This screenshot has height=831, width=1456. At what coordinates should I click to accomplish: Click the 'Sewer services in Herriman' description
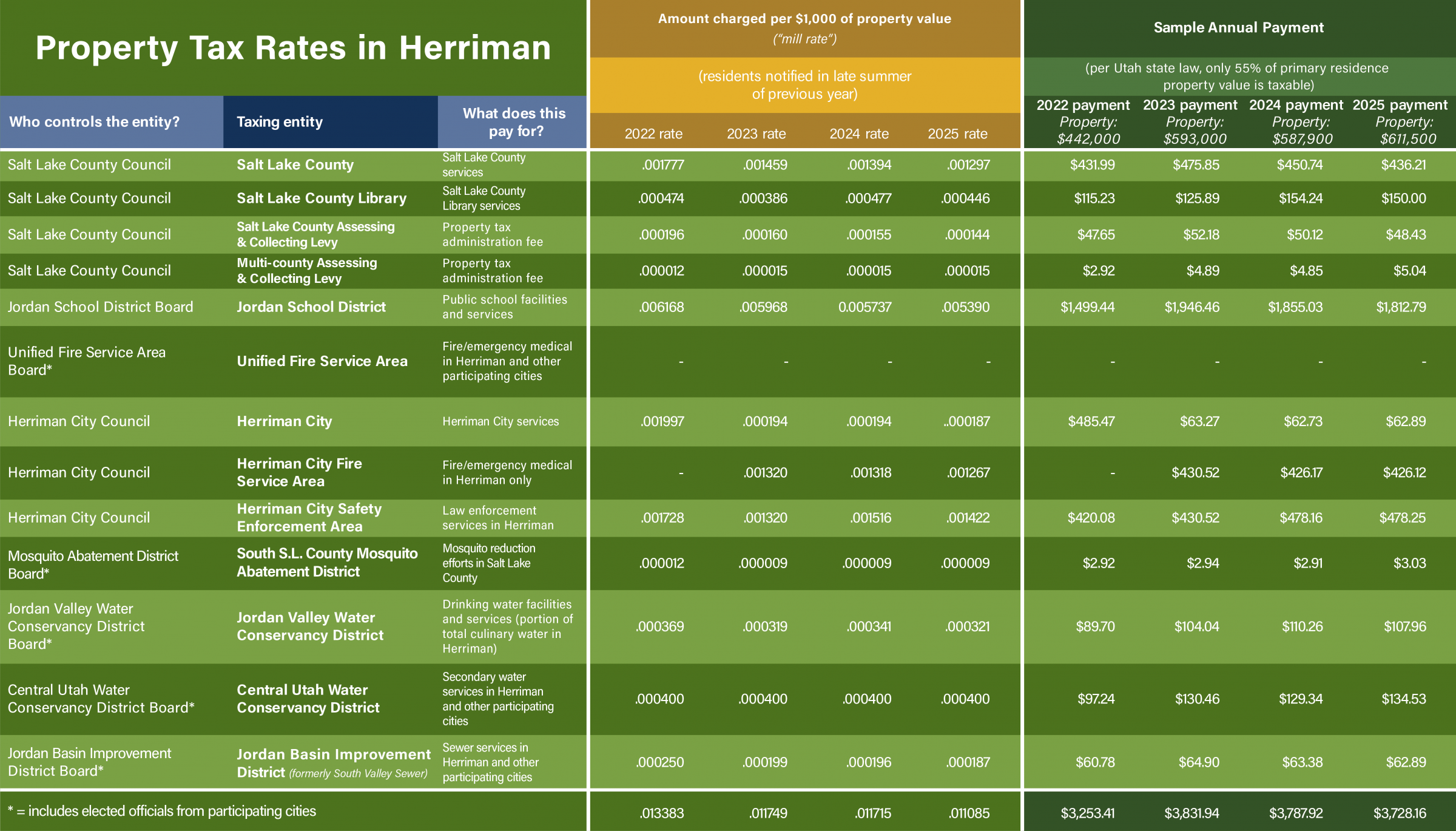click(490, 762)
